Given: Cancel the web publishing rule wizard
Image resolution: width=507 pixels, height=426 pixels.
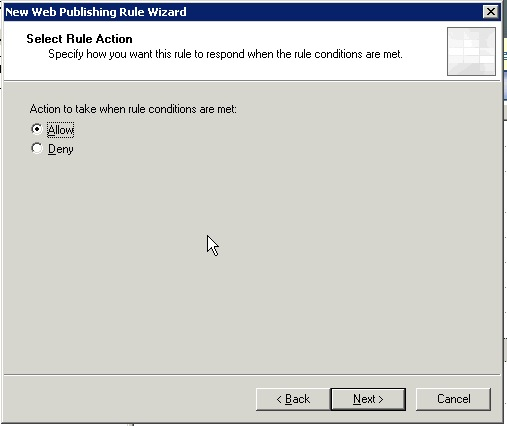Looking at the screenshot, I should pyautogui.click(x=453, y=399).
